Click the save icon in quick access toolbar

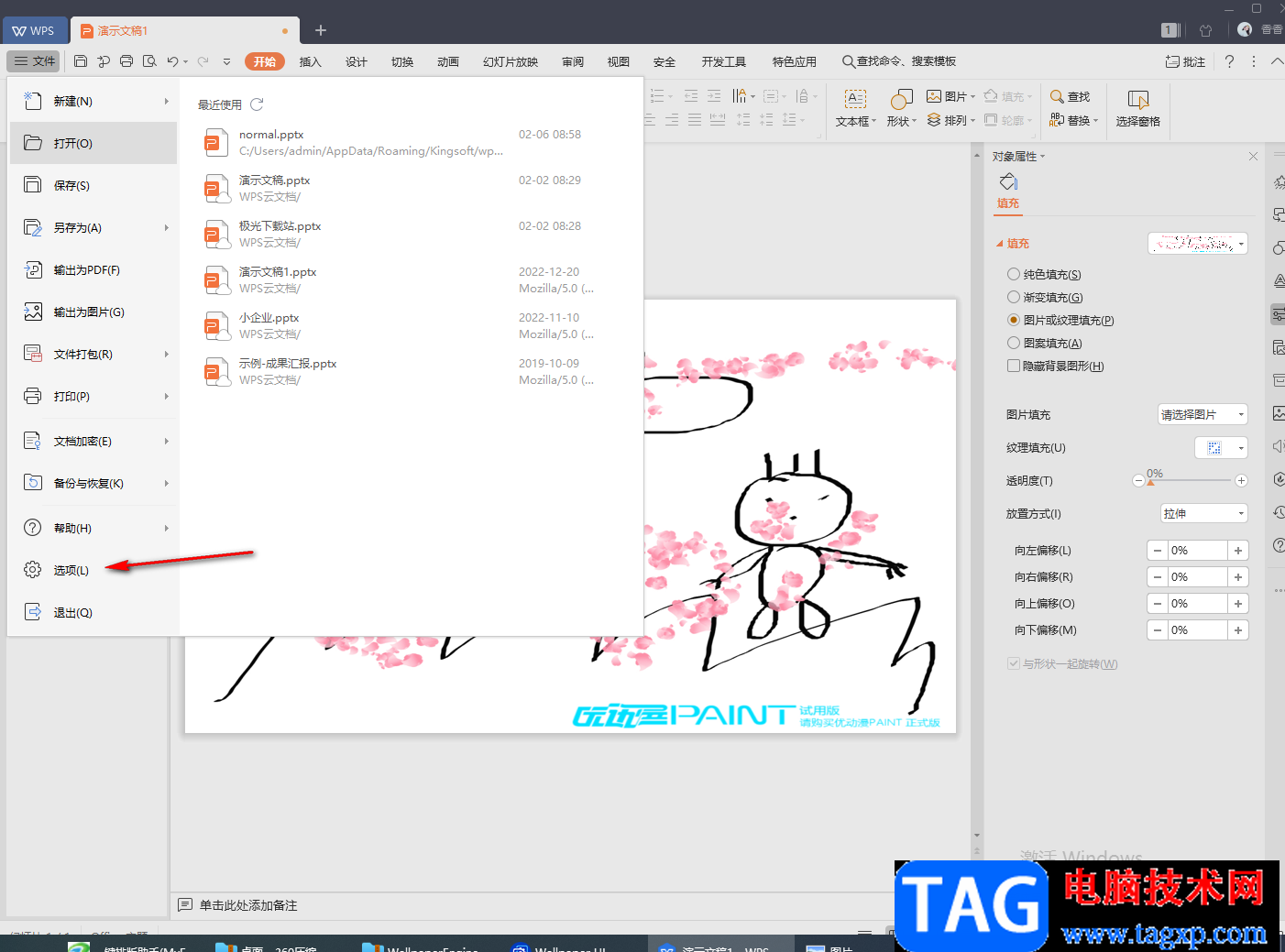click(81, 61)
